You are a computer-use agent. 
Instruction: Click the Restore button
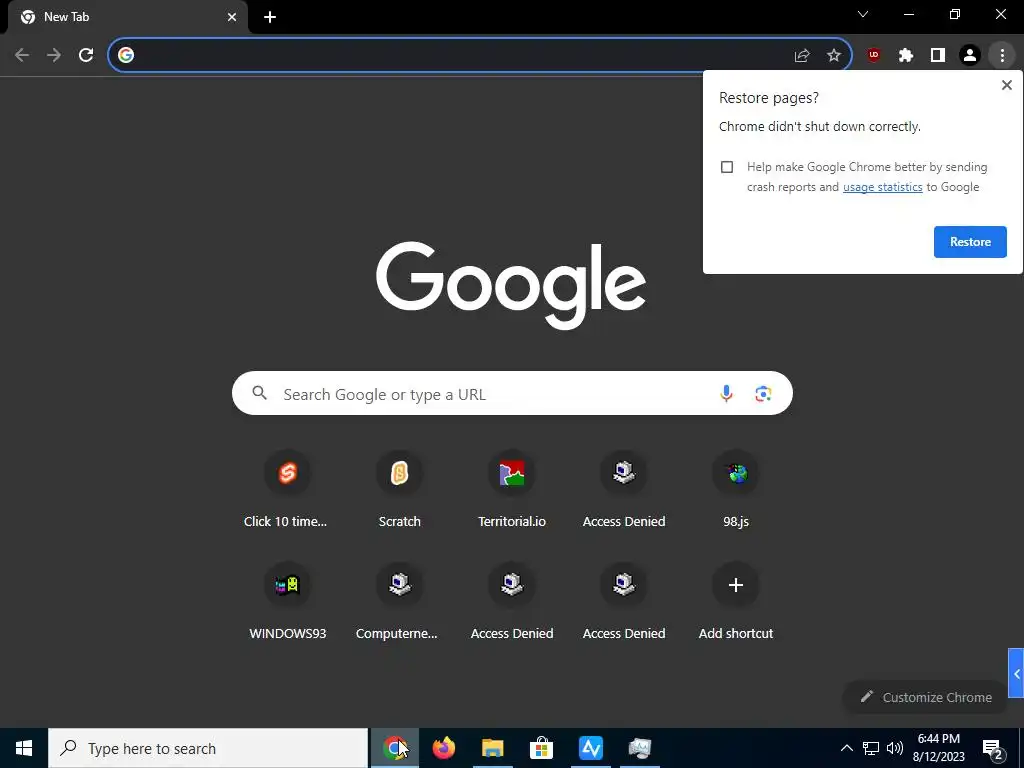970,242
